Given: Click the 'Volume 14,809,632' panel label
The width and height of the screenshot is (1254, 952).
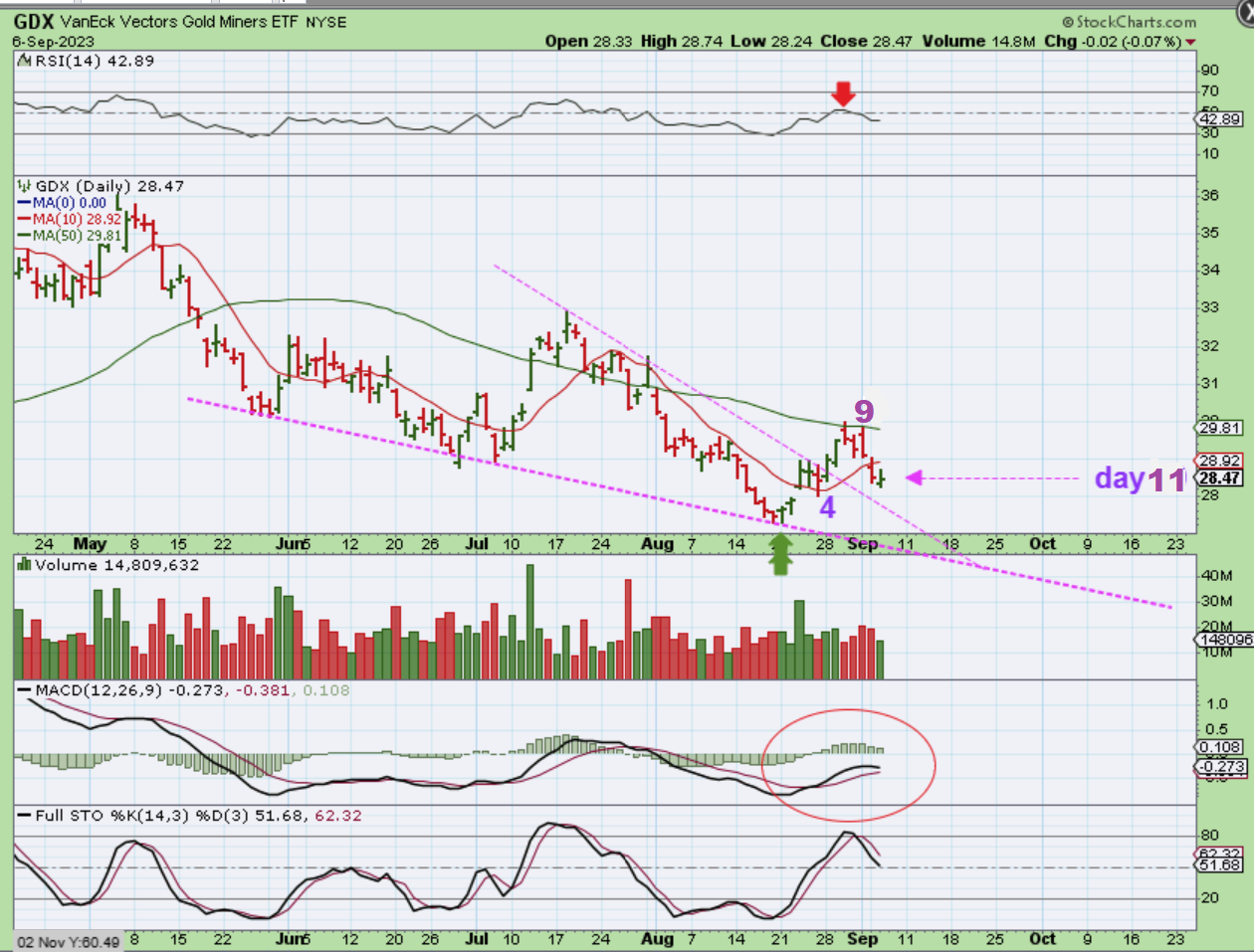Looking at the screenshot, I should (x=116, y=565).
